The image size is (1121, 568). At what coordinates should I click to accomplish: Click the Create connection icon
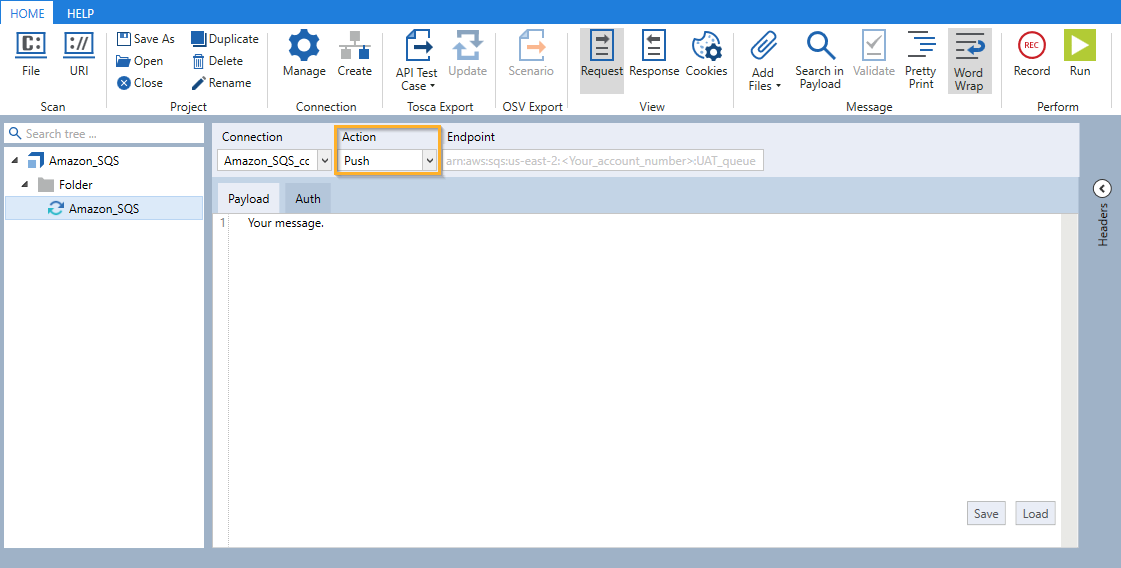pyautogui.click(x=354, y=47)
